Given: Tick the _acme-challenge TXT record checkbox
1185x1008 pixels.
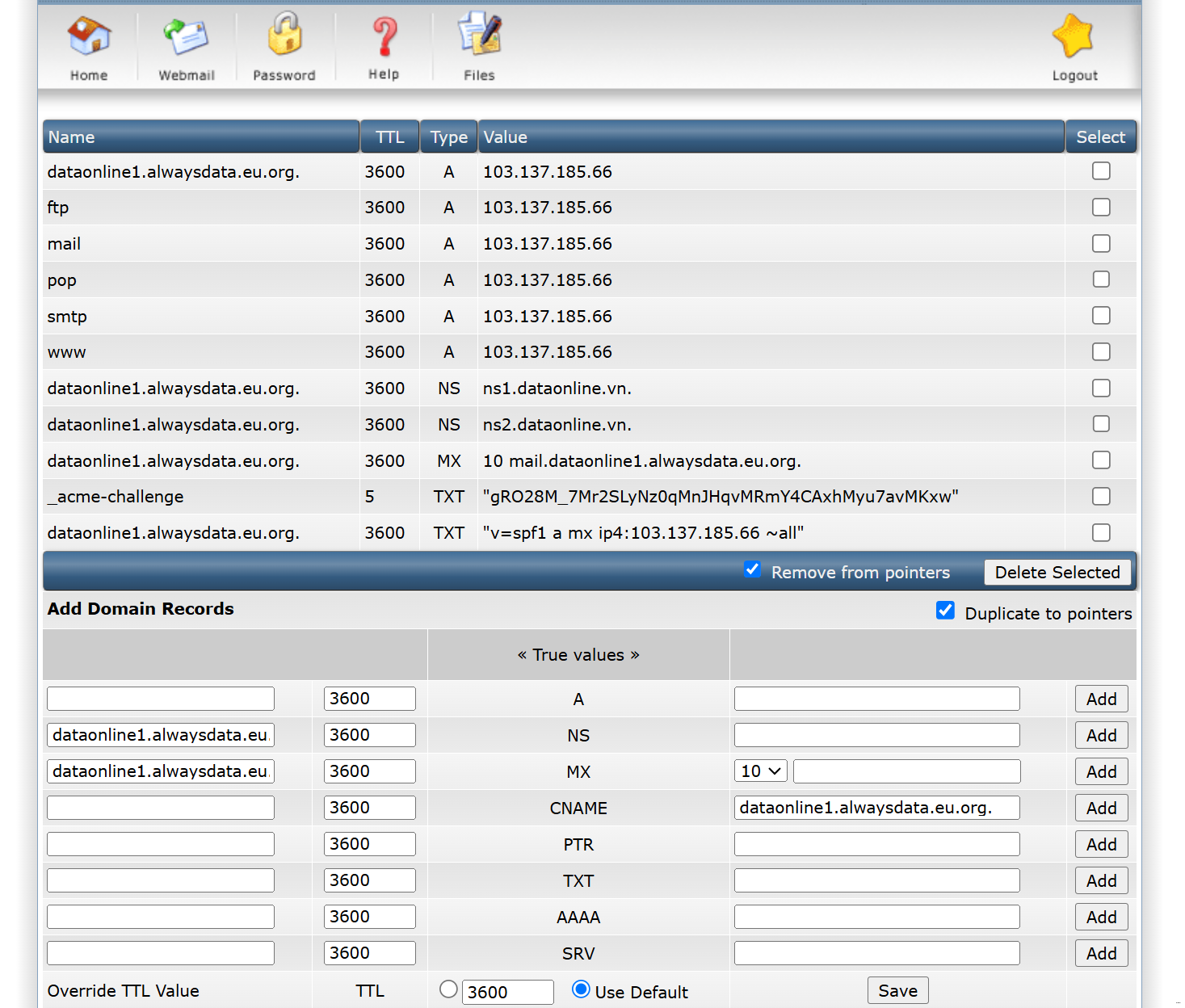Looking at the screenshot, I should tap(1101, 497).
